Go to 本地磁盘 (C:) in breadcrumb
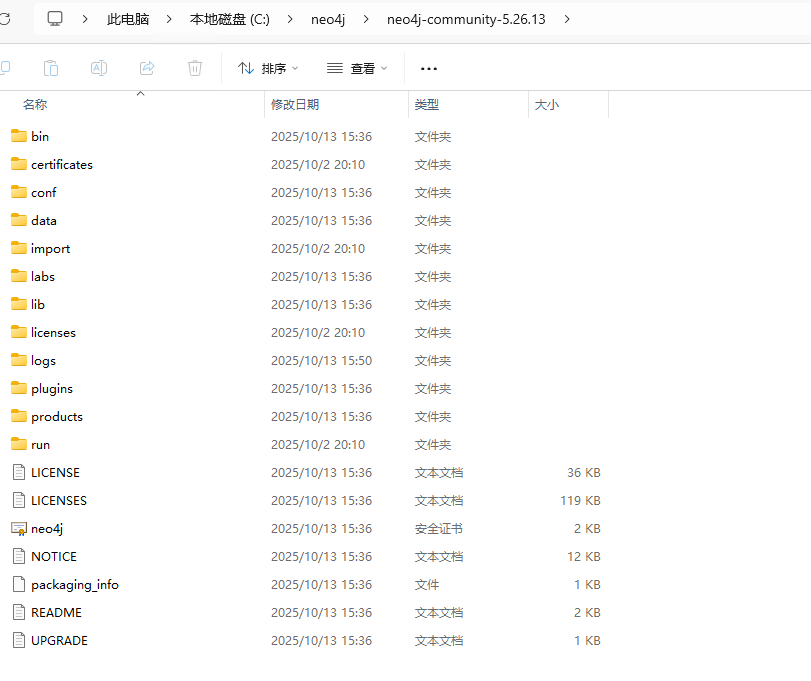 (x=230, y=19)
